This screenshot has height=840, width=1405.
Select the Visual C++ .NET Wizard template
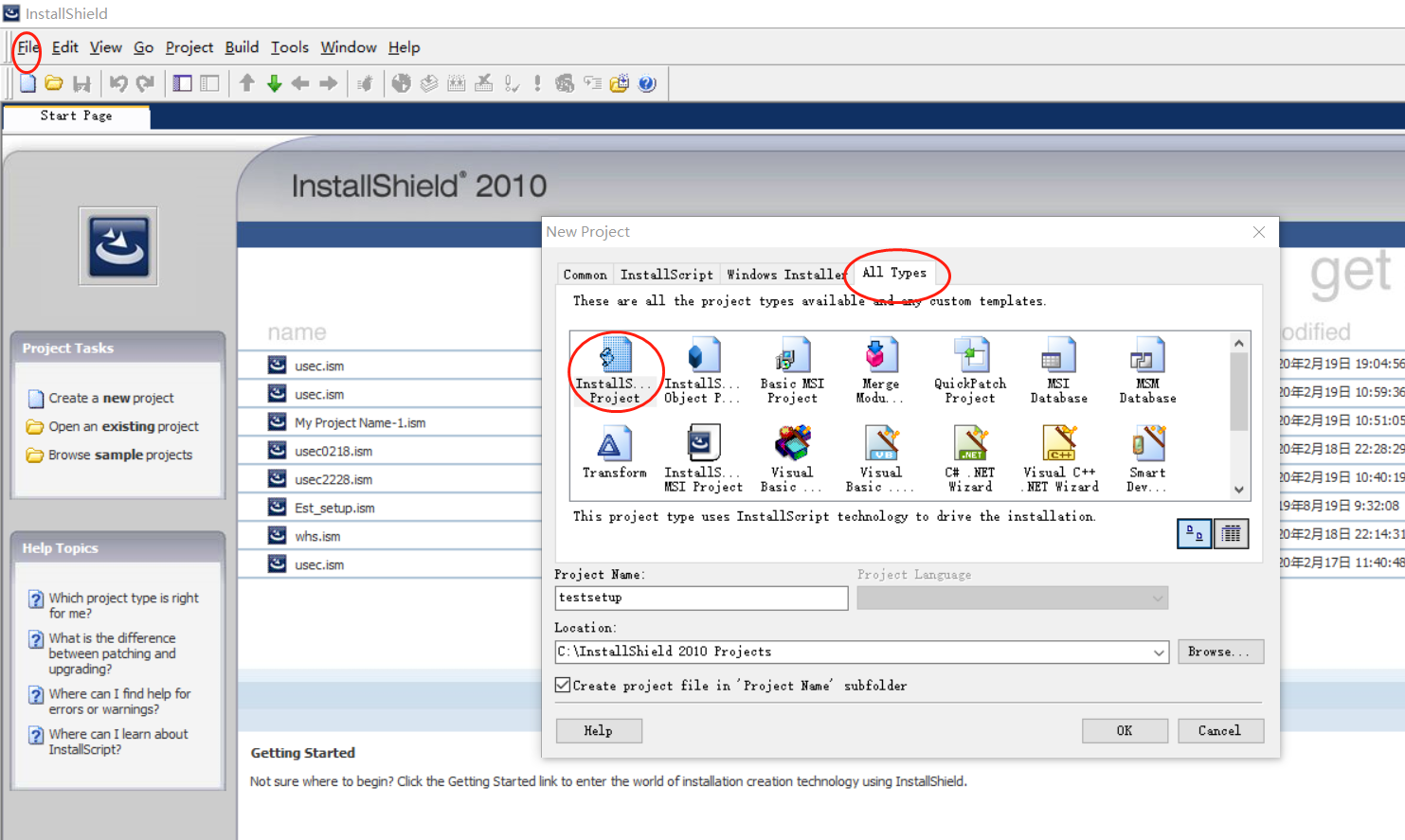(x=1059, y=459)
